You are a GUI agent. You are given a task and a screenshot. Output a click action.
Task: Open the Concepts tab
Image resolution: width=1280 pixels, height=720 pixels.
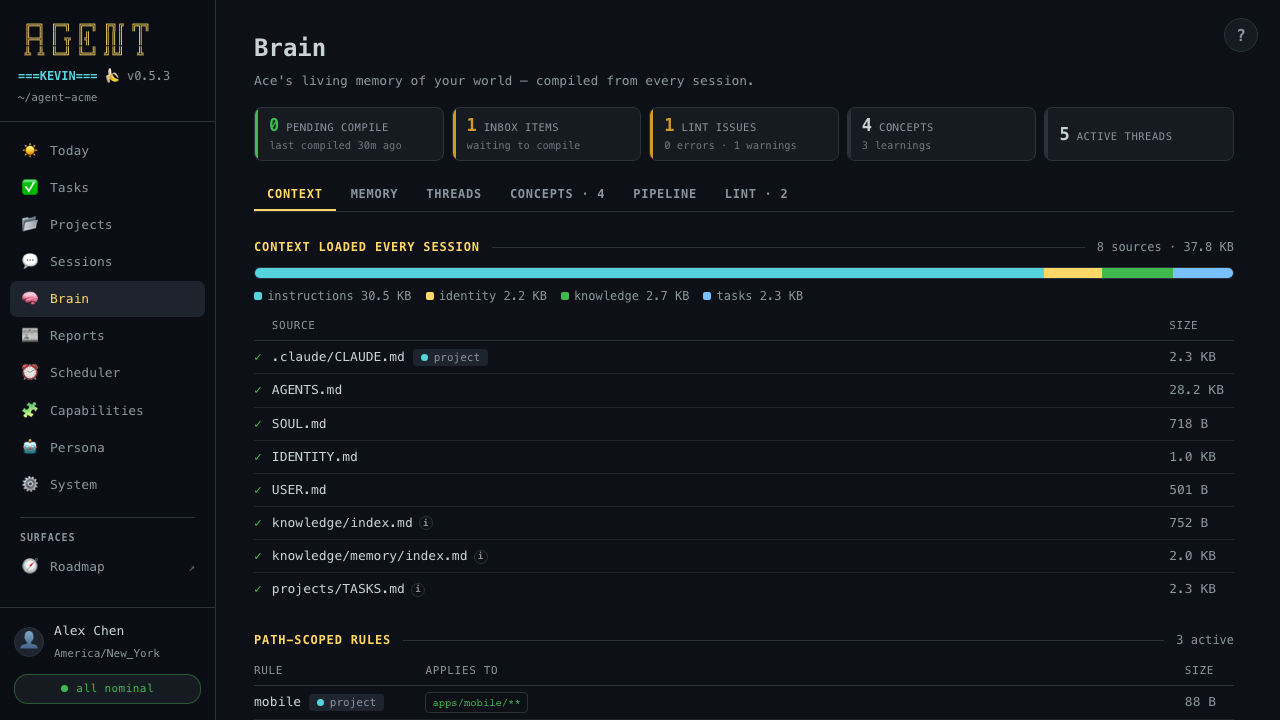[x=557, y=194]
